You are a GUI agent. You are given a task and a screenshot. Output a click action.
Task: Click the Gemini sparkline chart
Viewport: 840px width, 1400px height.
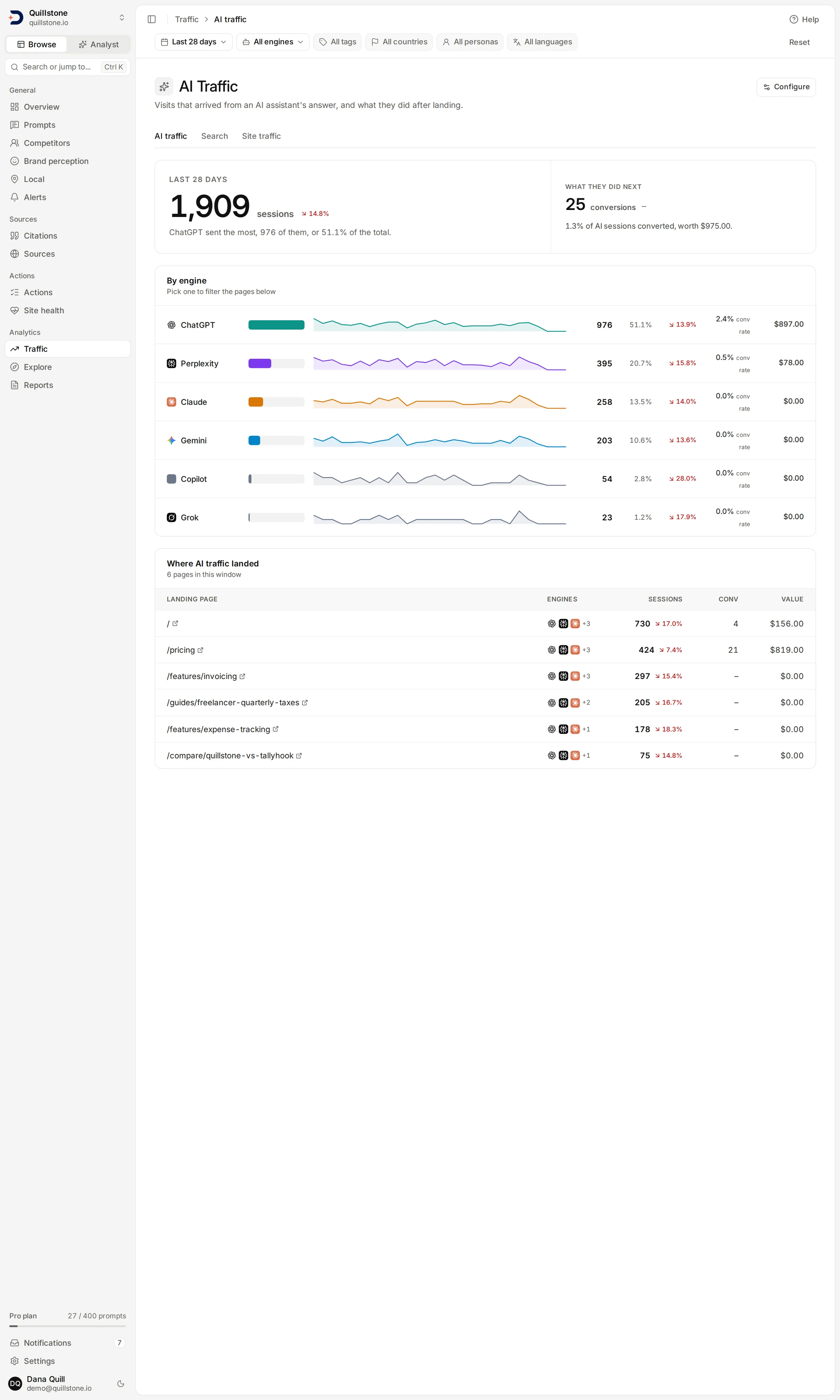(440, 440)
